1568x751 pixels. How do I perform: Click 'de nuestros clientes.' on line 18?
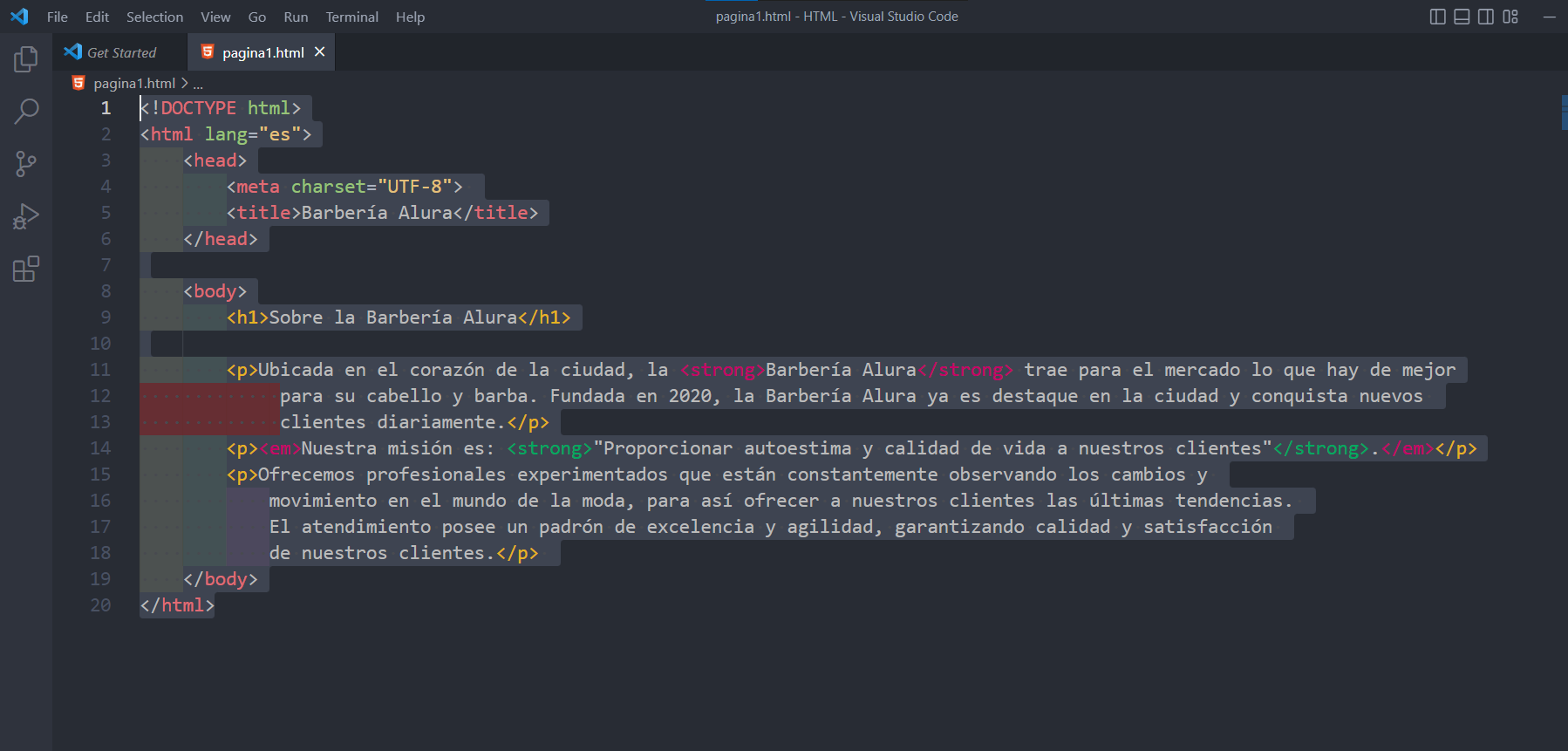tap(382, 553)
